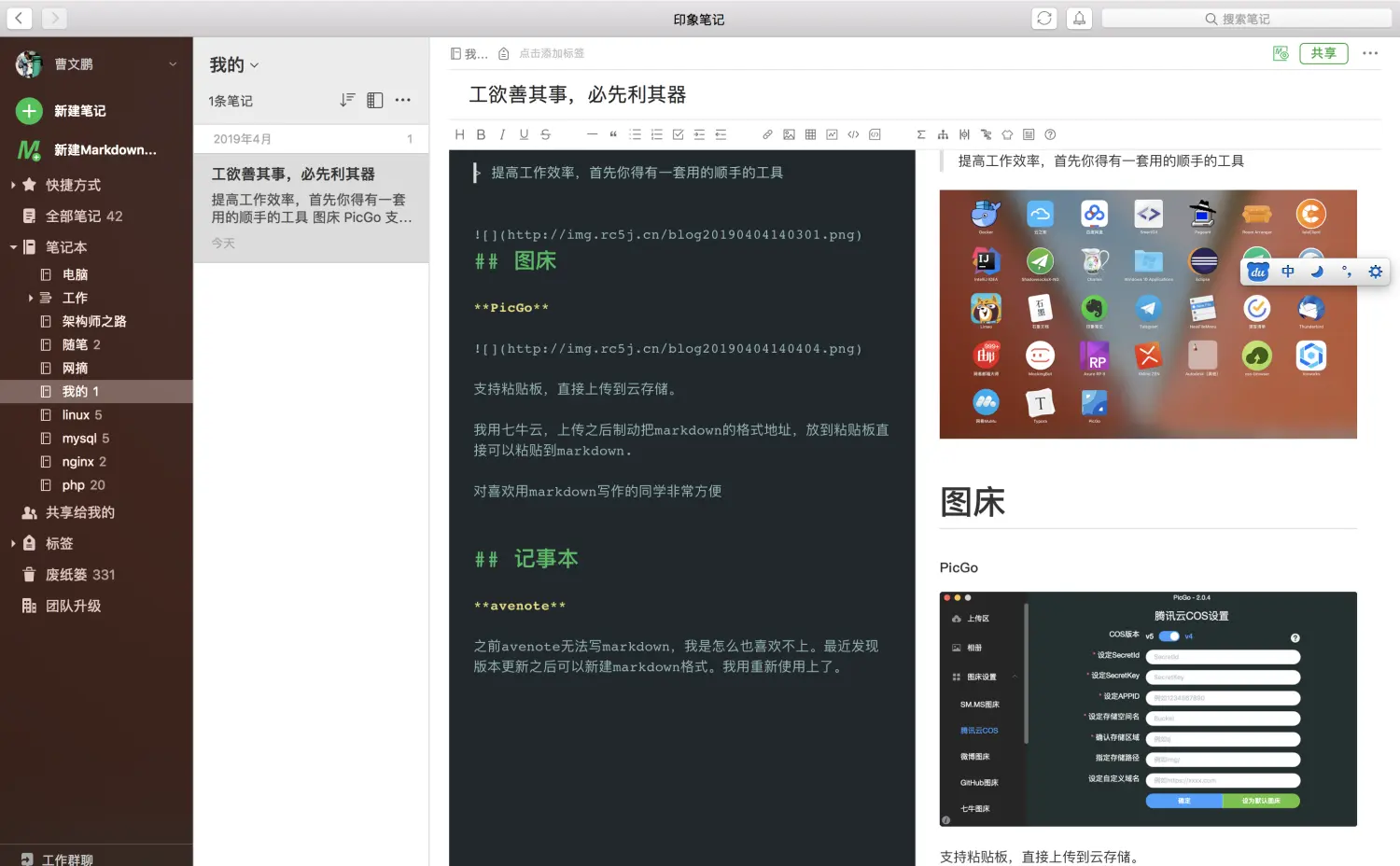Open note more actions ellipsis menu
1400x866 pixels.
pyautogui.click(x=1370, y=53)
